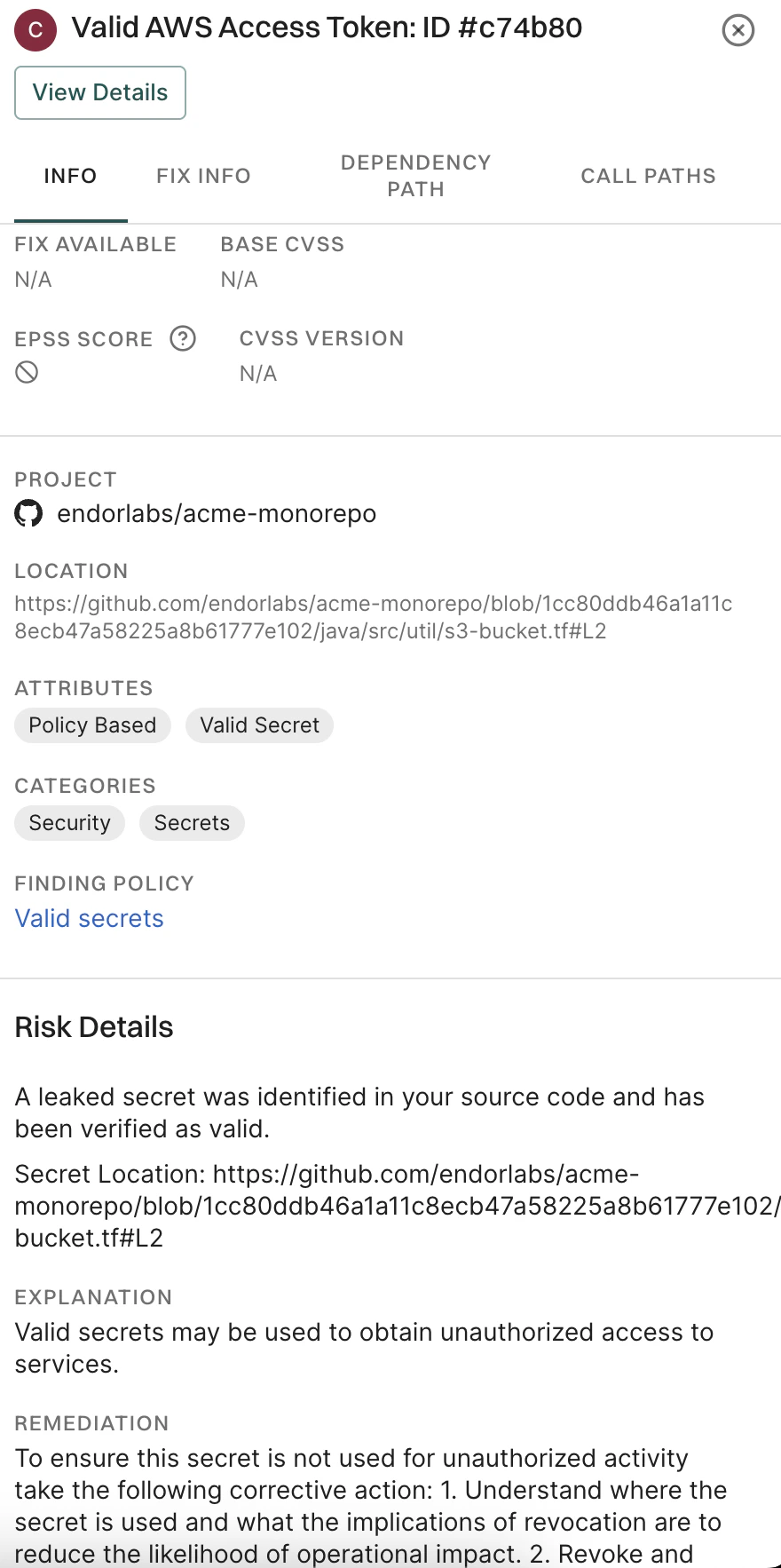Screen dimensions: 781x1568
Task: Select the Valid Secret attribute chip
Action: coord(259,725)
